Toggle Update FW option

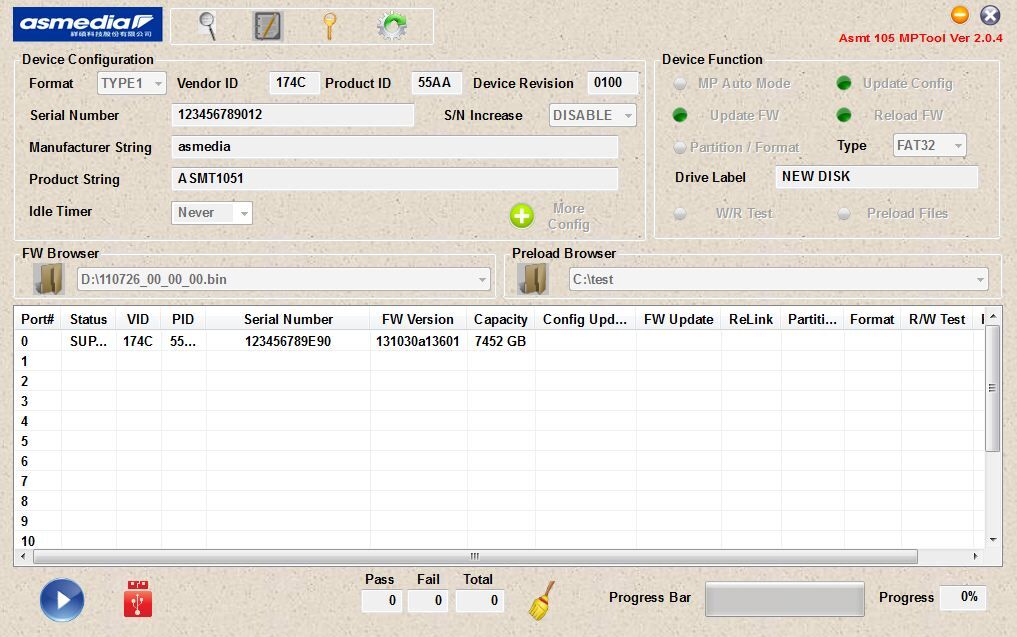click(x=680, y=115)
